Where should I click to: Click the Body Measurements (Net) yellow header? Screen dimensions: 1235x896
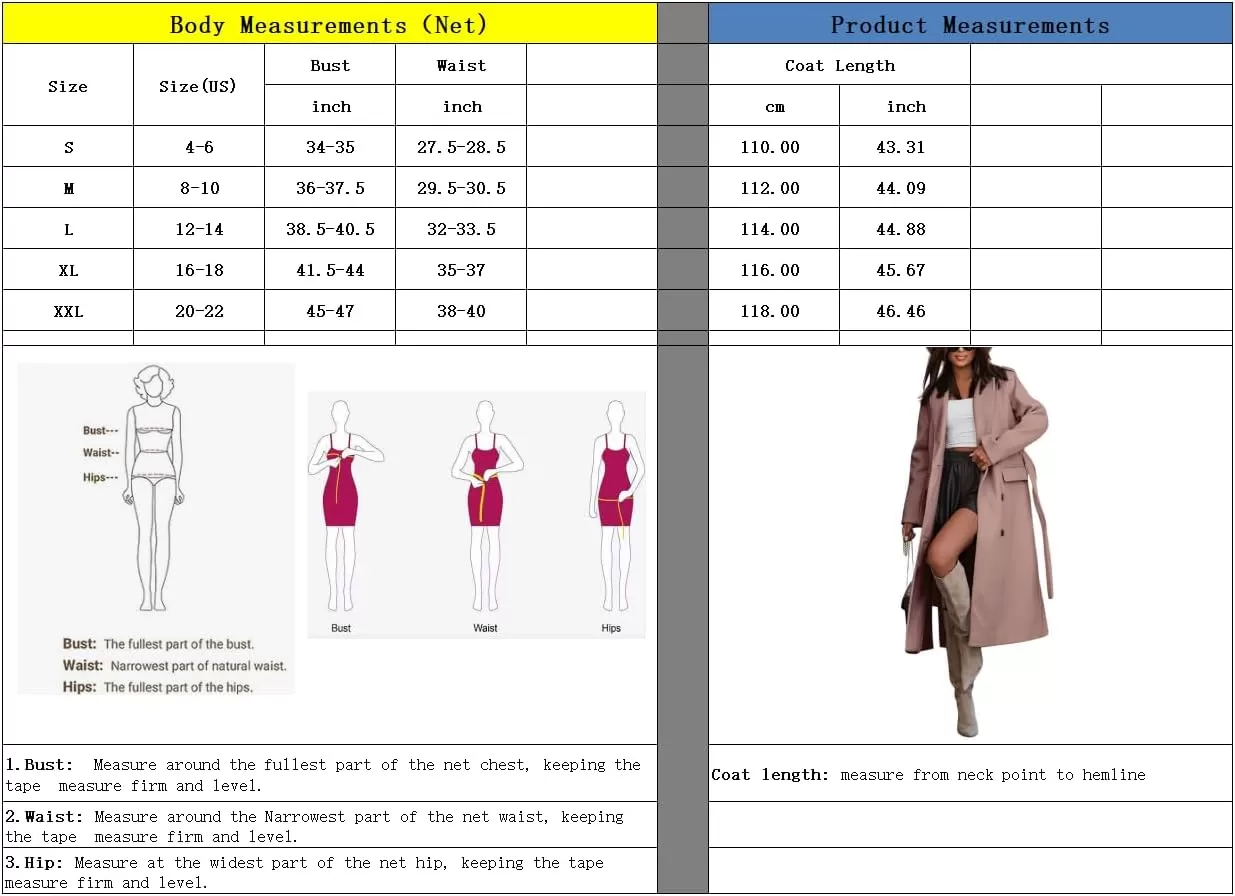coord(329,25)
